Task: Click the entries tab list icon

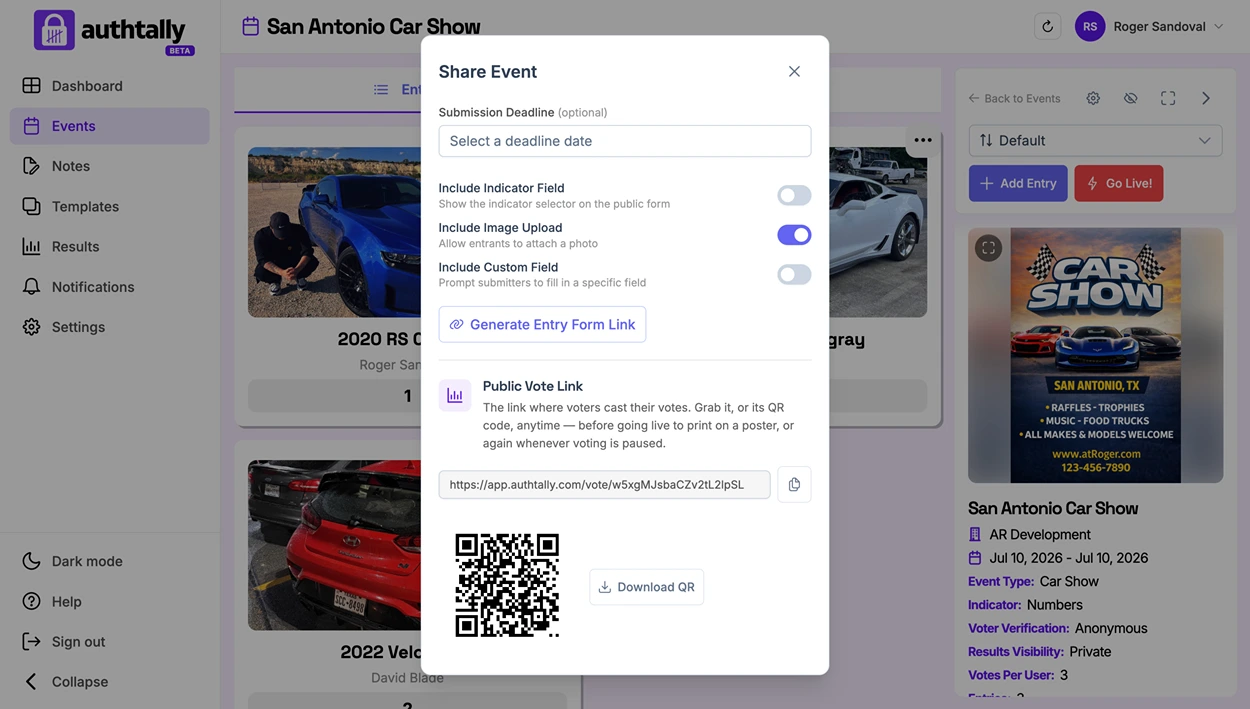Action: click(381, 90)
